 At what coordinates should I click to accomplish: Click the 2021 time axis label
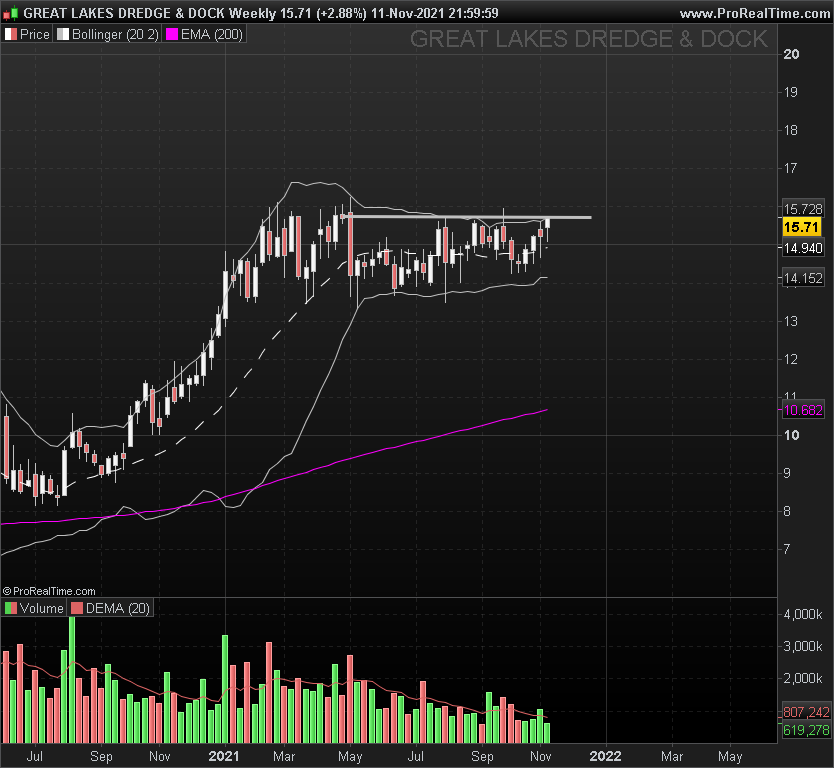[x=224, y=756]
